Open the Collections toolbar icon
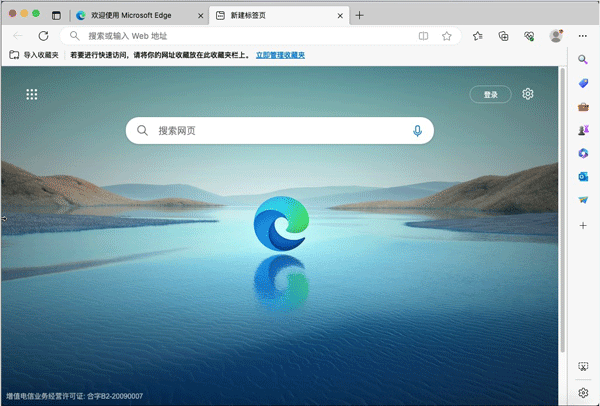 [504, 36]
